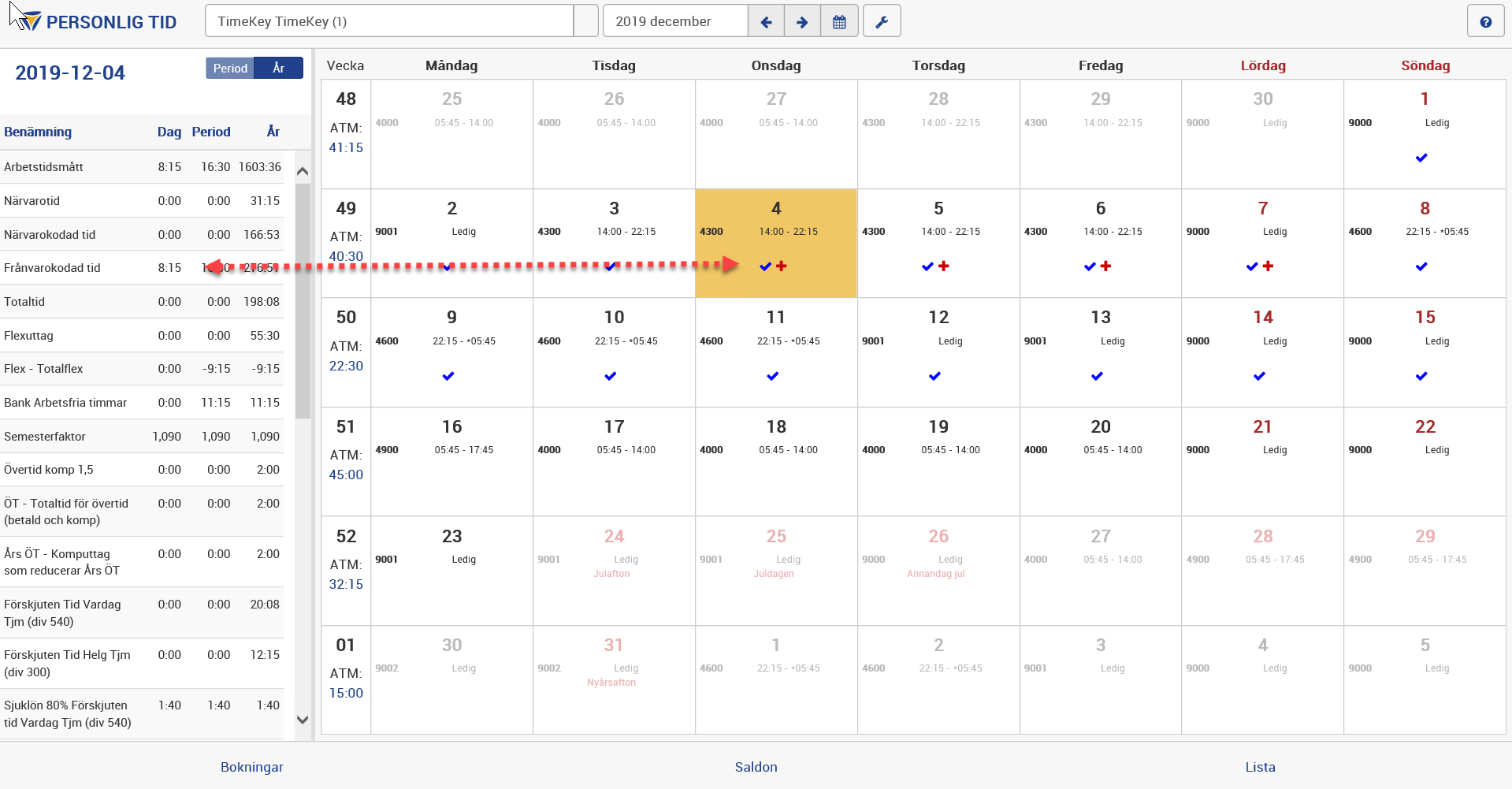Click the blue checkmark on Thursday 5

pyautogui.click(x=927, y=266)
